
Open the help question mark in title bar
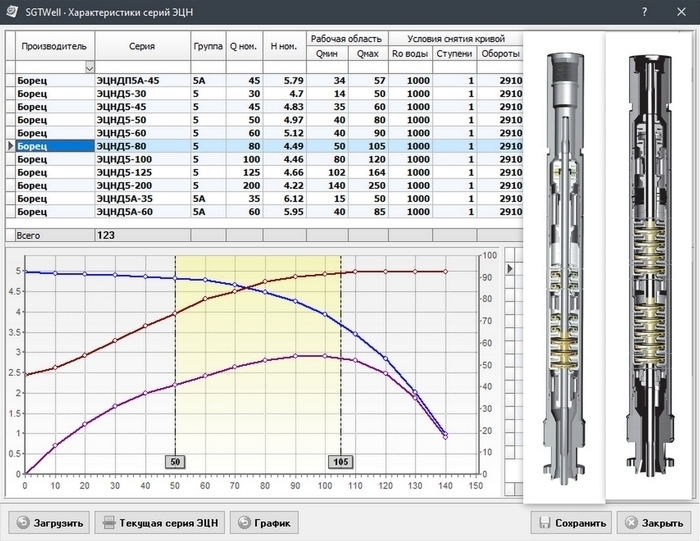[643, 11]
